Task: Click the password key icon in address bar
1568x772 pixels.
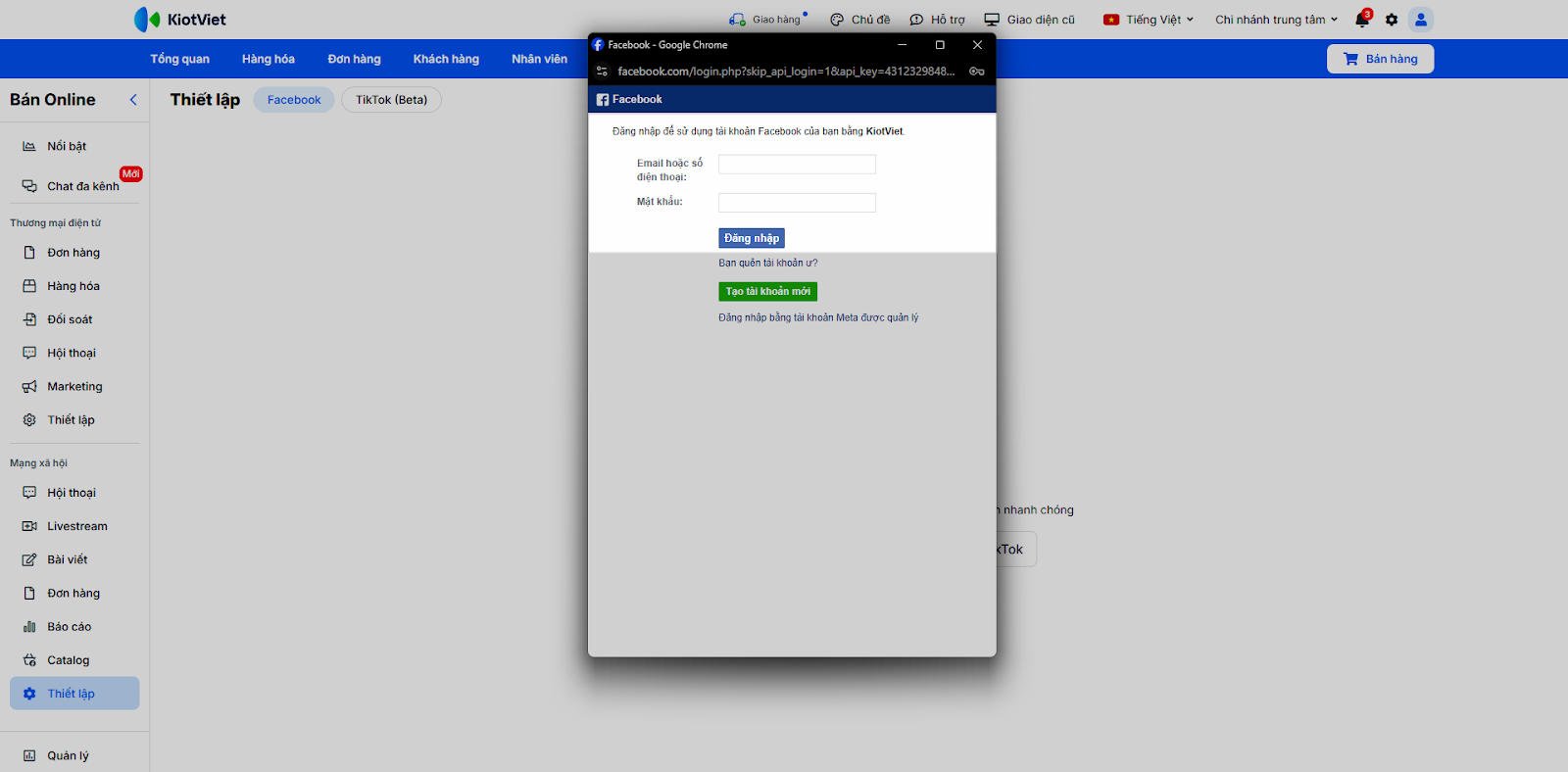Action: pyautogui.click(x=977, y=72)
